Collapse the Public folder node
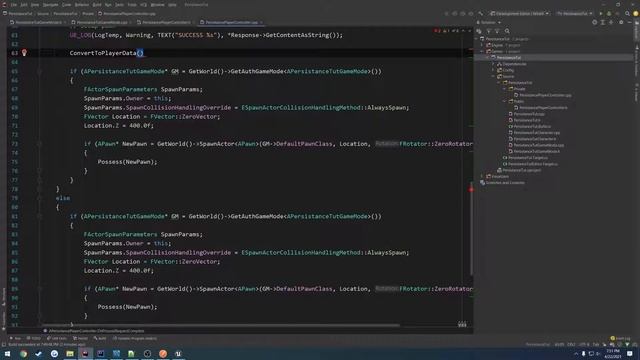This screenshot has width=640, height=360. click(x=505, y=101)
